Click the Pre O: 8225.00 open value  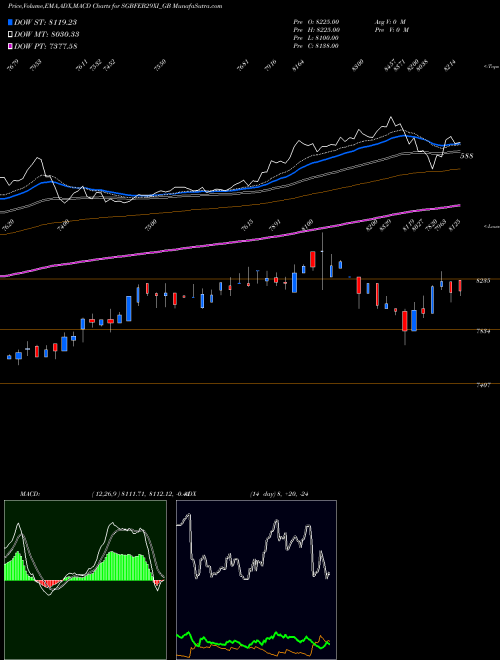(x=316, y=22)
